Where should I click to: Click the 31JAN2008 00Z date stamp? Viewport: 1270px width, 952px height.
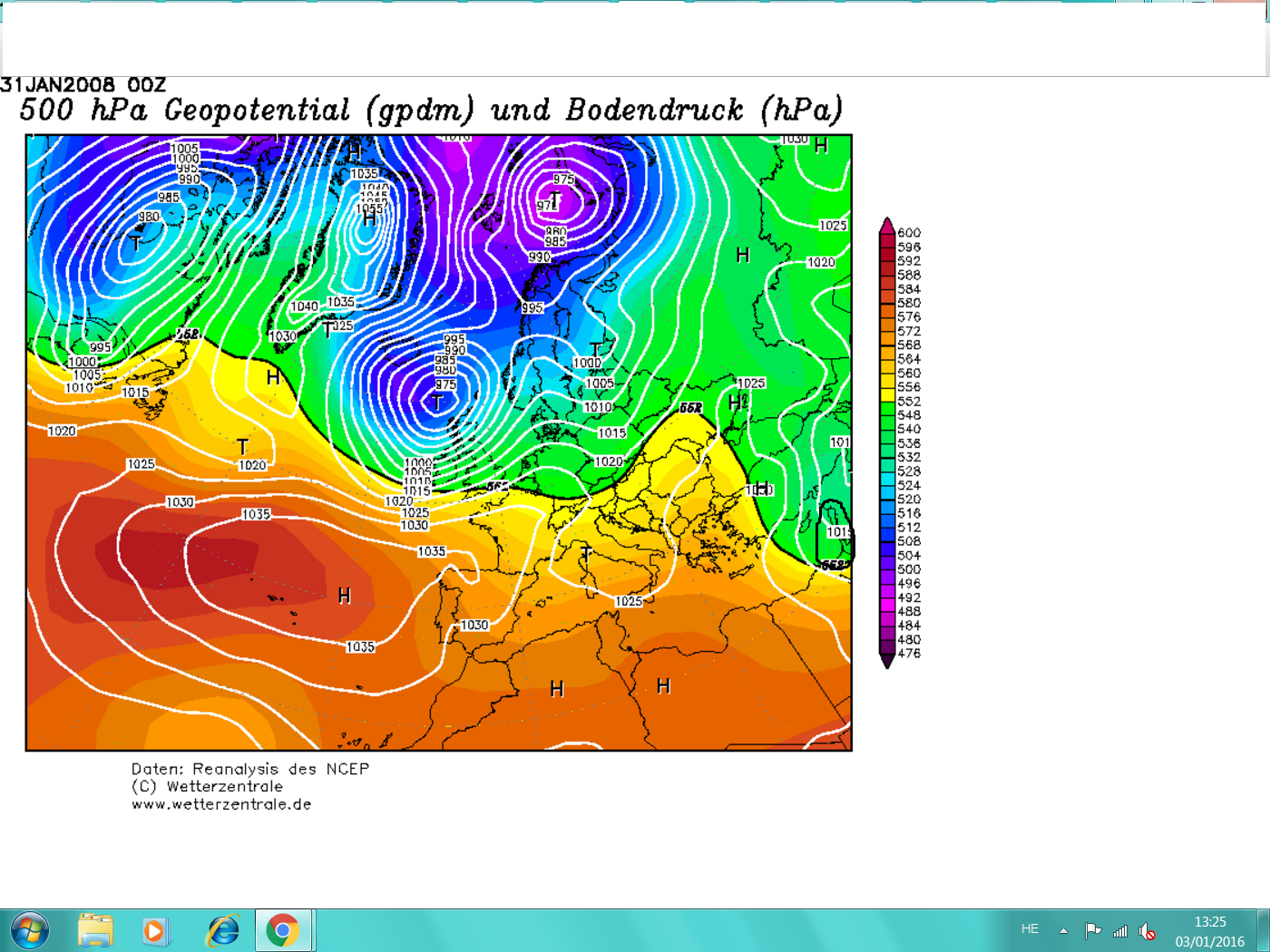pyautogui.click(x=83, y=85)
